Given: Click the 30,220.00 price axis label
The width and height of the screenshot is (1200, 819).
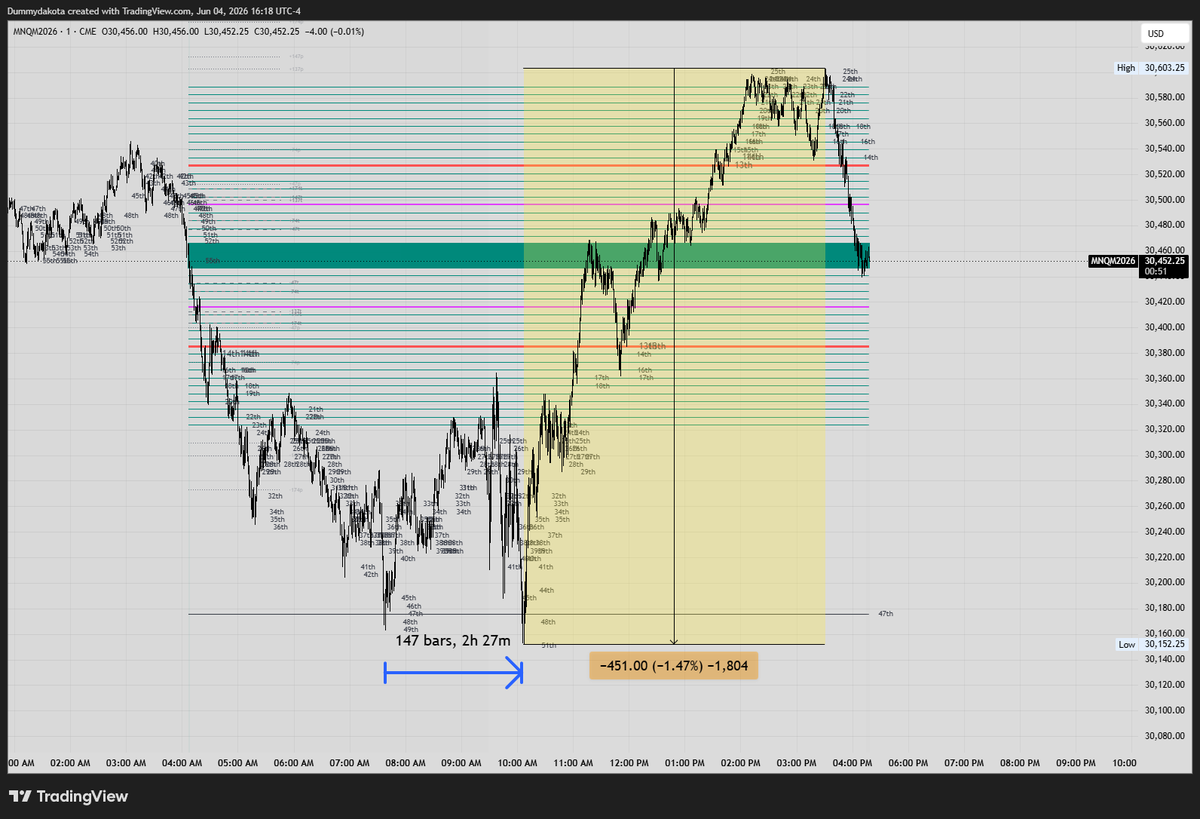Looking at the screenshot, I should (x=1165, y=556).
